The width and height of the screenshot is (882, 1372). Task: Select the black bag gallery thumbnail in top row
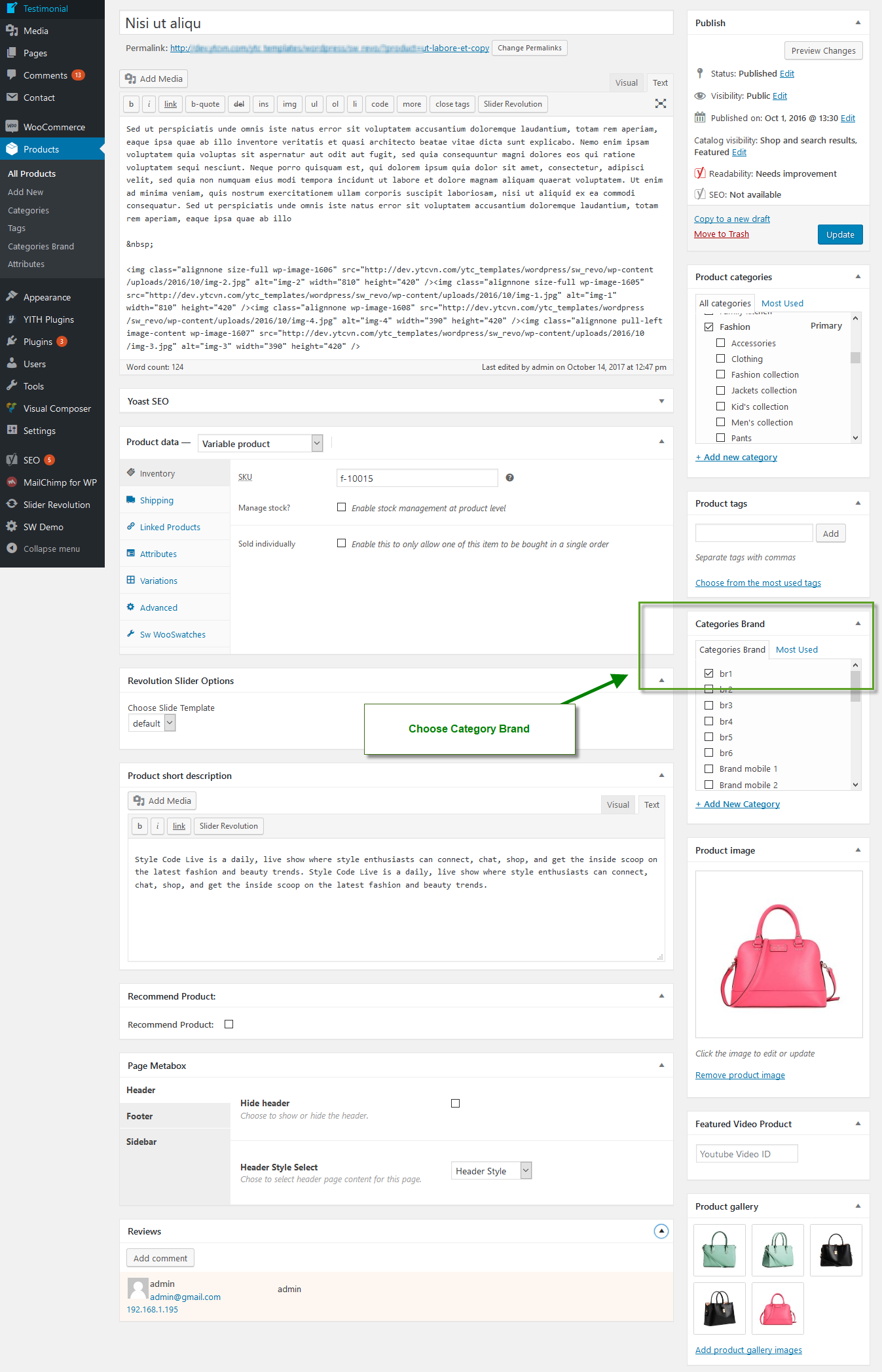click(836, 1250)
